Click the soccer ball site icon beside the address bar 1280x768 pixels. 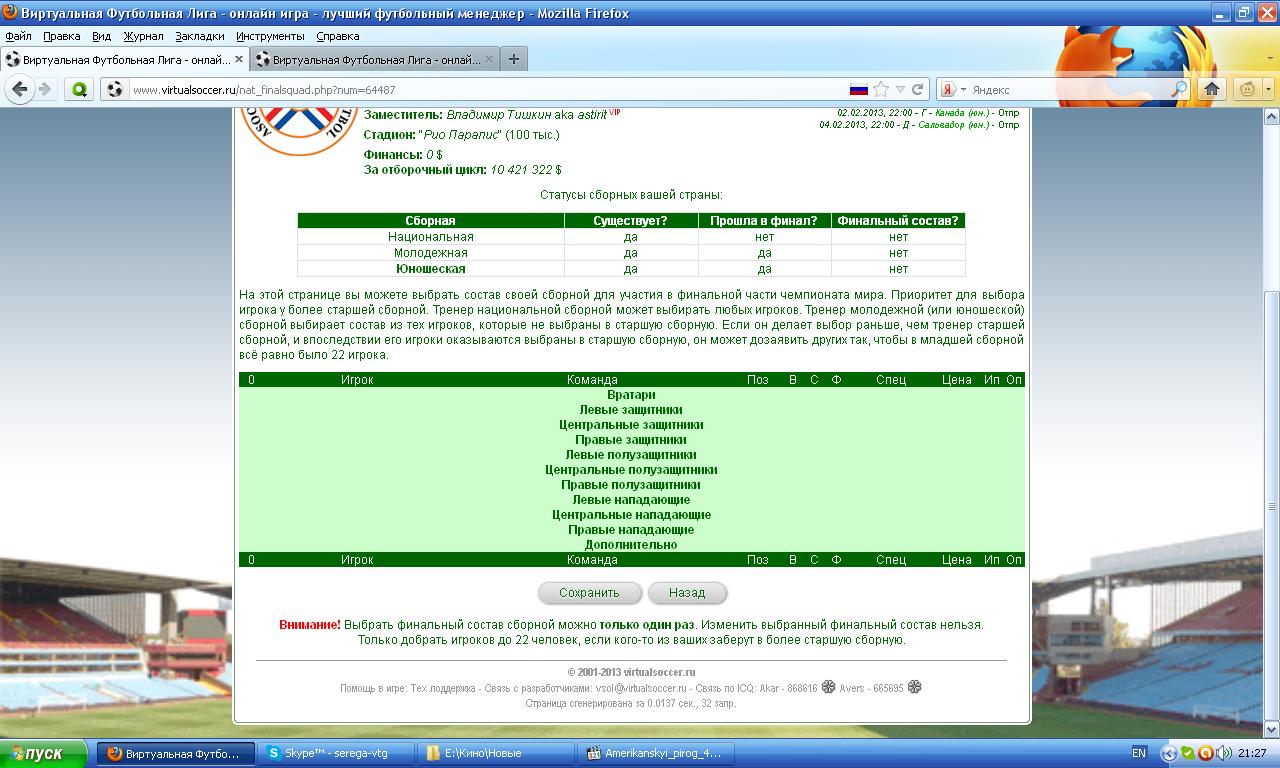(114, 89)
